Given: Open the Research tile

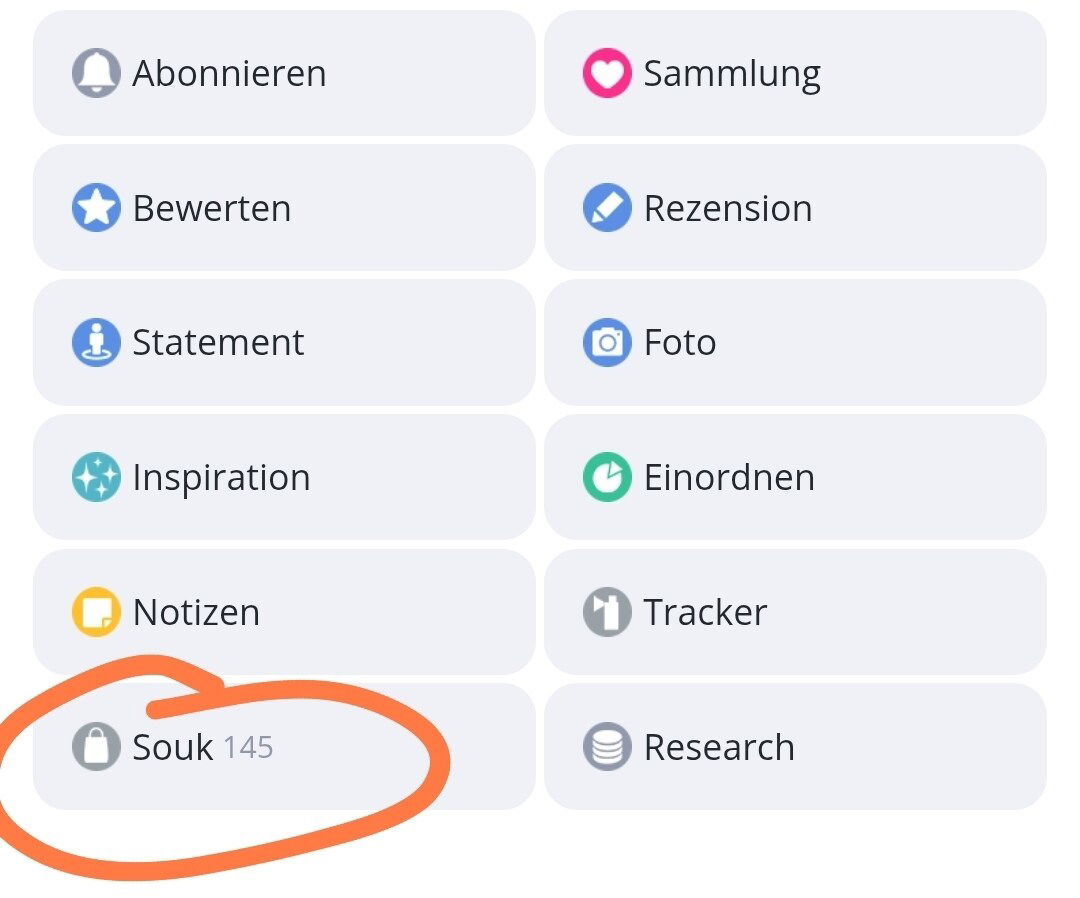Looking at the screenshot, I should coord(795,746).
